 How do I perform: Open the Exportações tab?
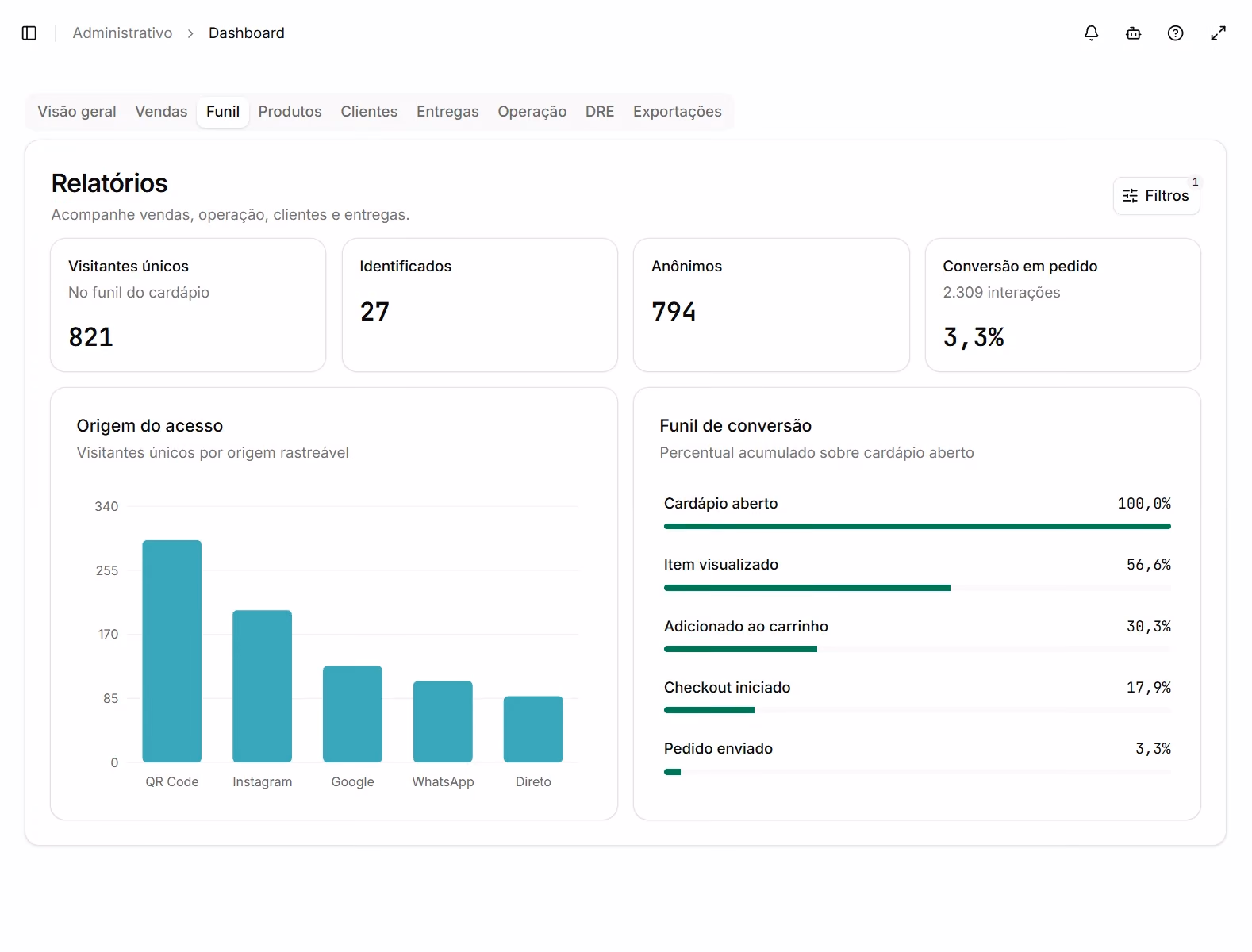[x=677, y=112]
